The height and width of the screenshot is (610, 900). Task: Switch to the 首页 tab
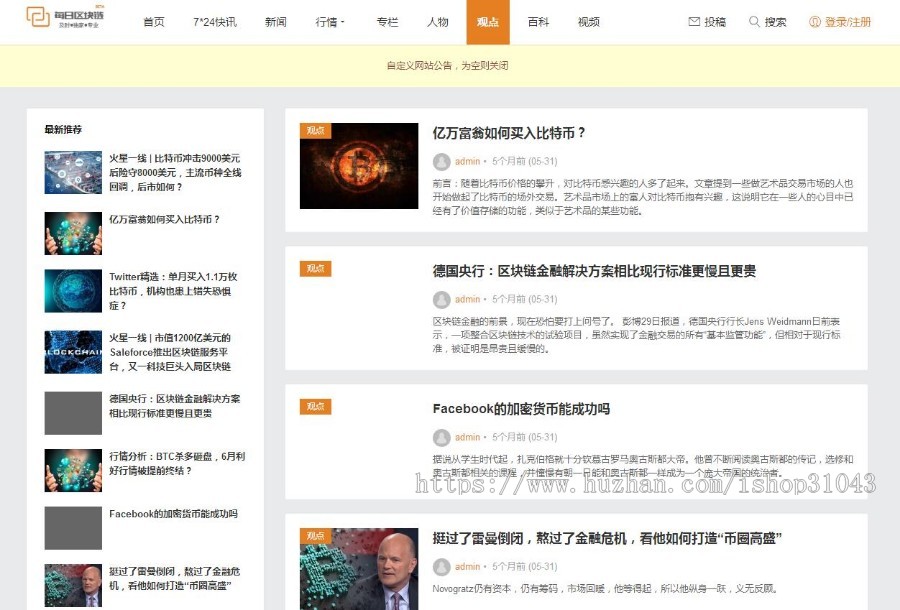[x=153, y=21]
